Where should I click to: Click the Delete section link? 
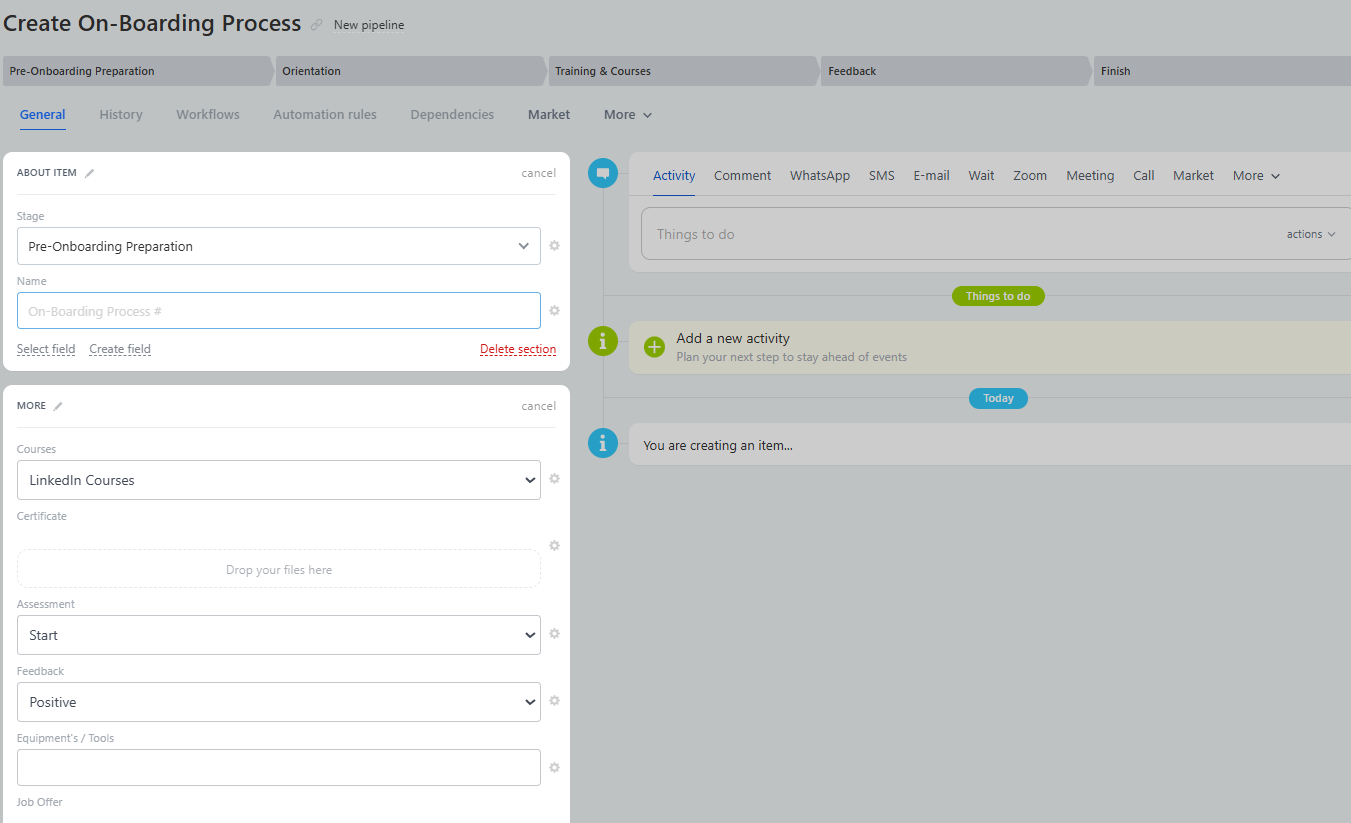[518, 349]
